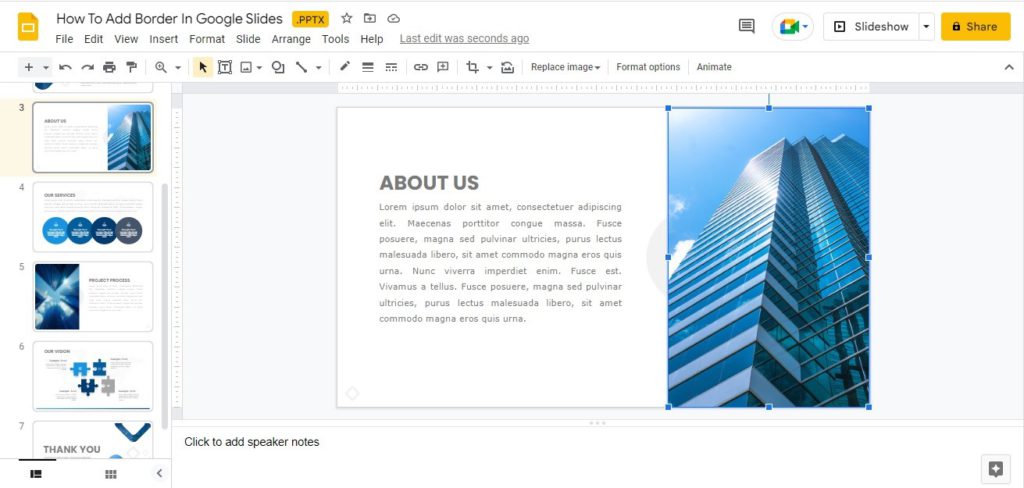This screenshot has height=488, width=1024.
Task: Activate the paint format tool
Action: pos(131,67)
